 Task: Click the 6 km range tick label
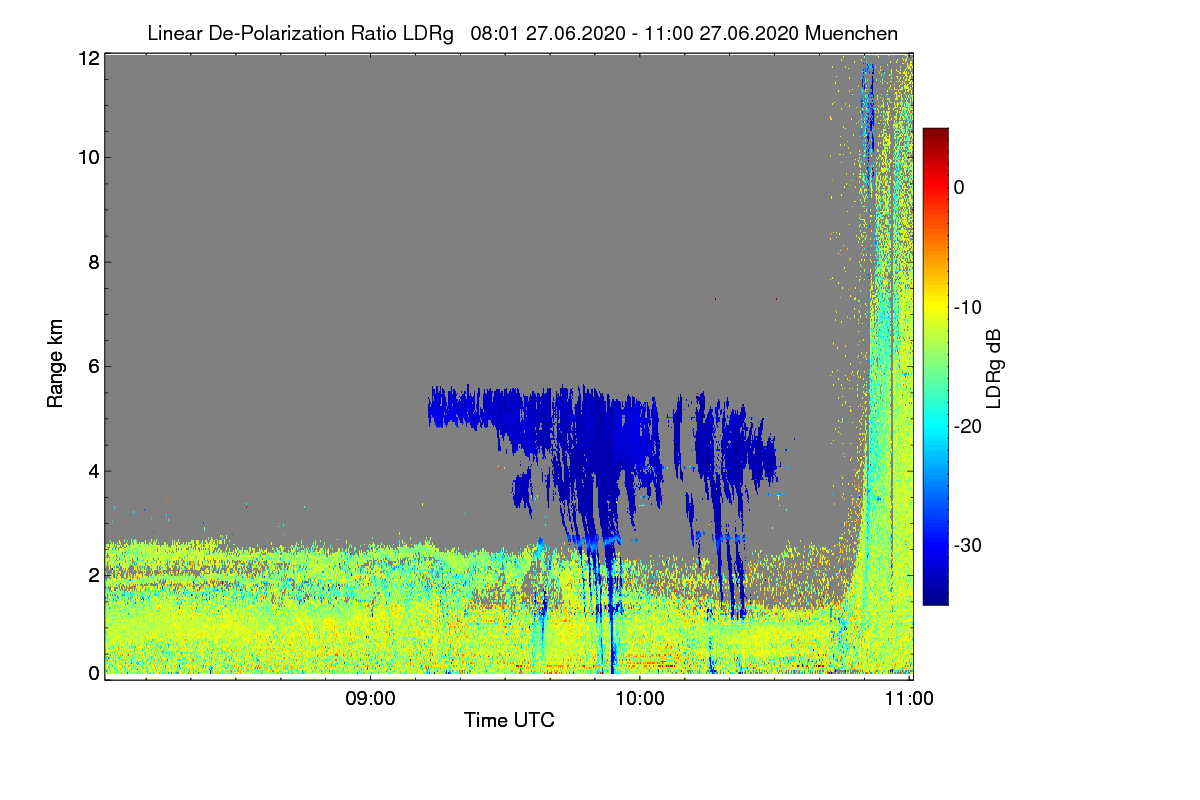point(94,366)
